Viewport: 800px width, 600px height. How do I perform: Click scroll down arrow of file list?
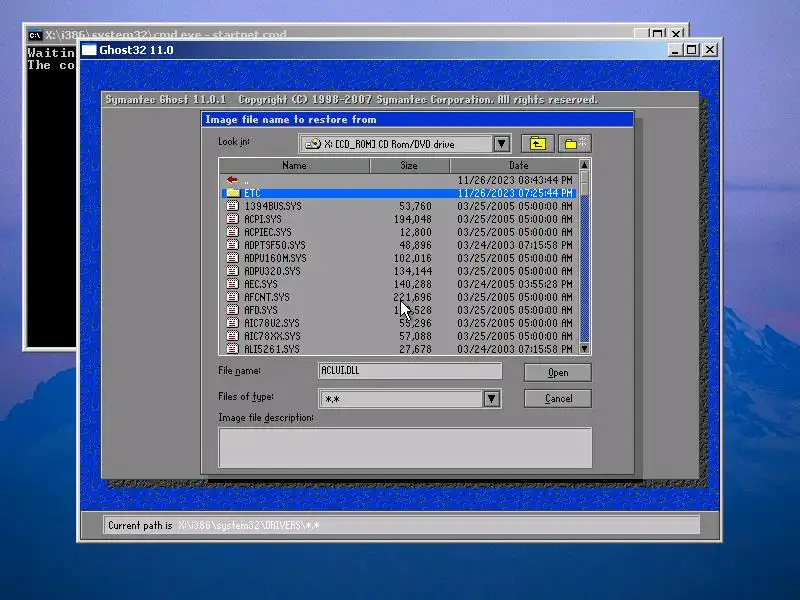pyautogui.click(x=585, y=348)
